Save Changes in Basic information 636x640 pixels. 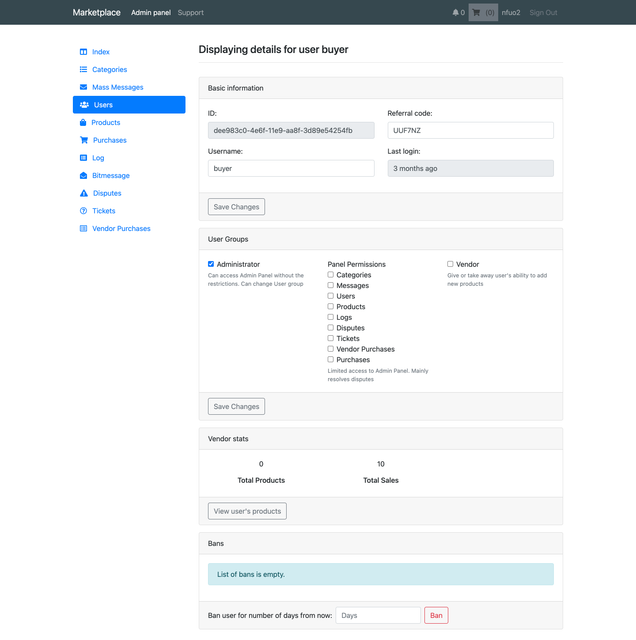click(236, 207)
